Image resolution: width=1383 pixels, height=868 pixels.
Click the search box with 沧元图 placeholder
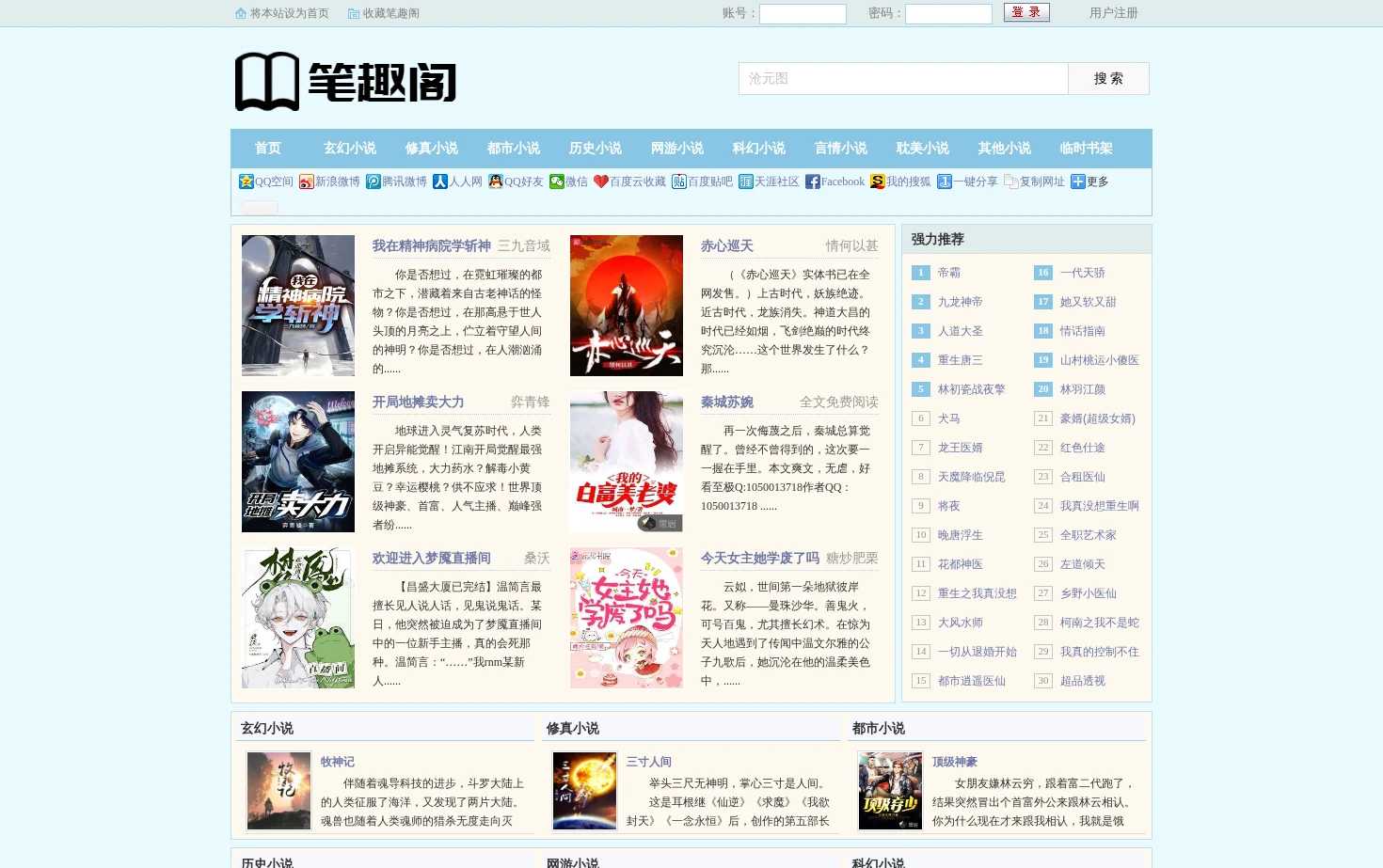point(903,78)
